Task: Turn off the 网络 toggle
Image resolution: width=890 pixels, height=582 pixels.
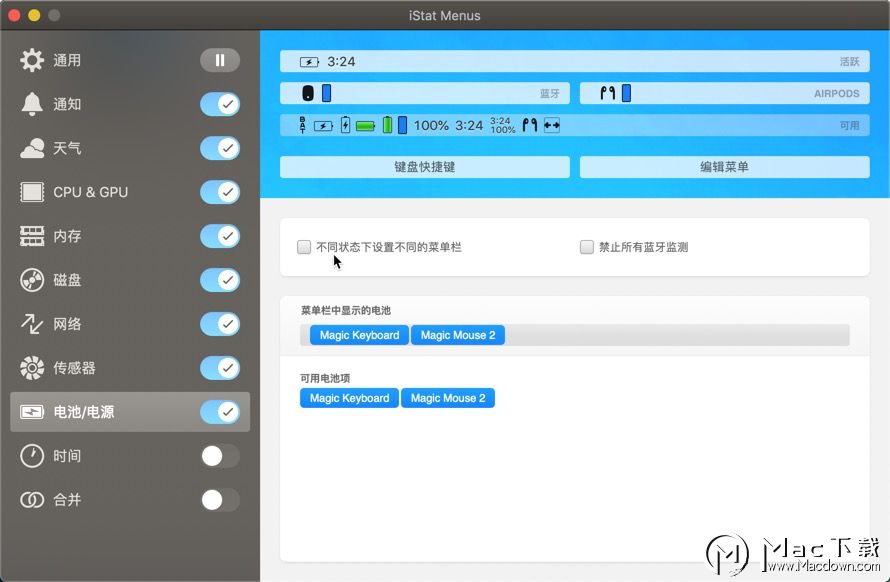Action: pos(220,324)
